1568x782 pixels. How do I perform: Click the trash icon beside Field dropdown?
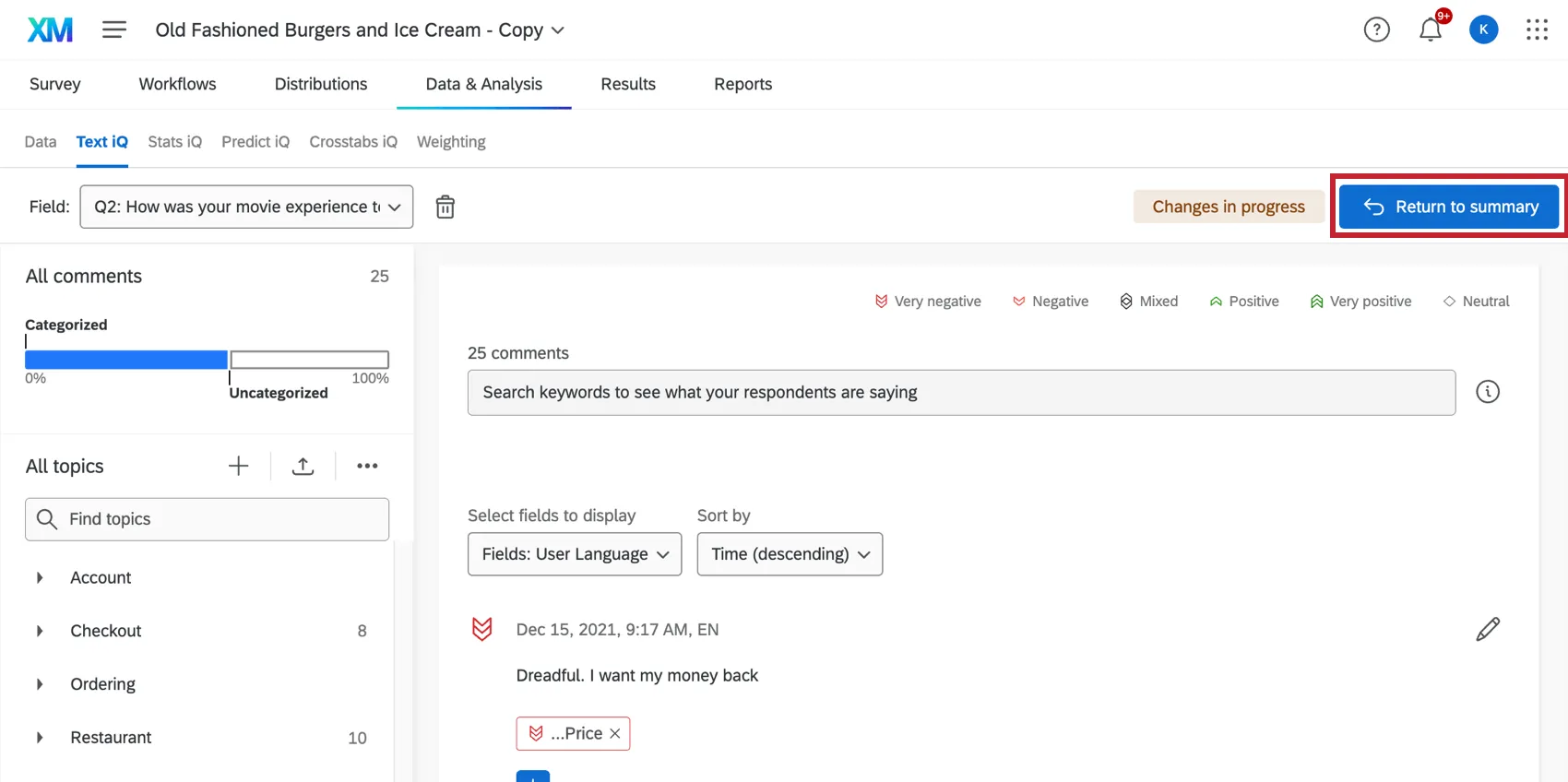point(445,207)
